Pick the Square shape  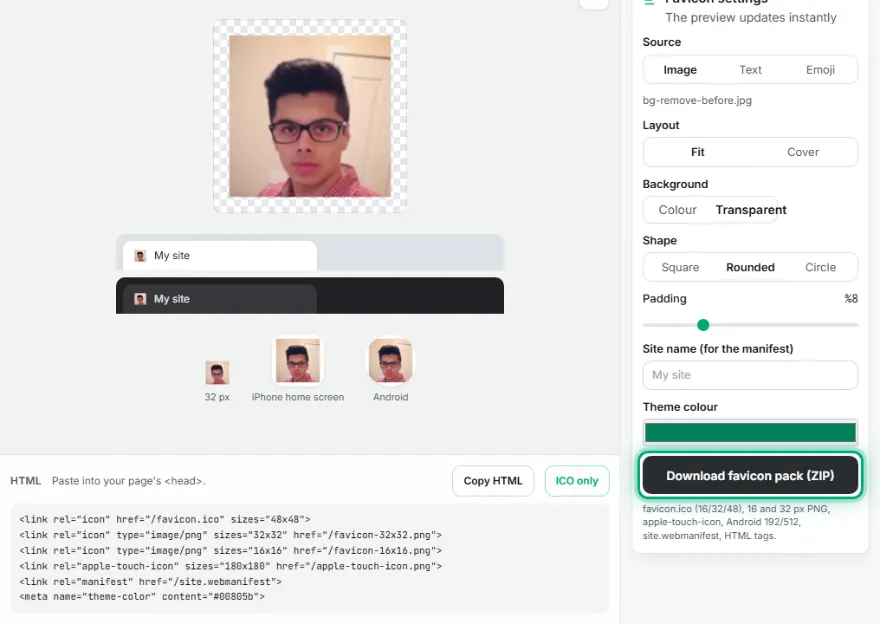(x=680, y=267)
